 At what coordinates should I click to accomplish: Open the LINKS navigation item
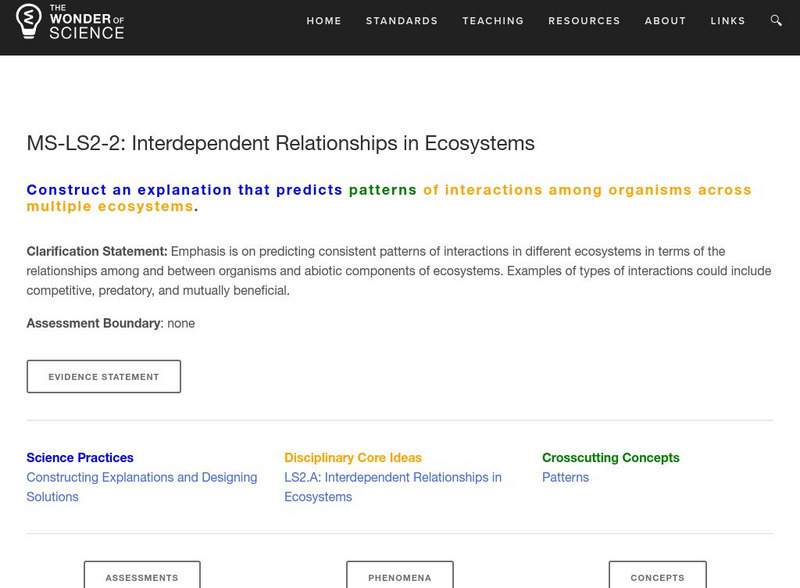pos(729,20)
